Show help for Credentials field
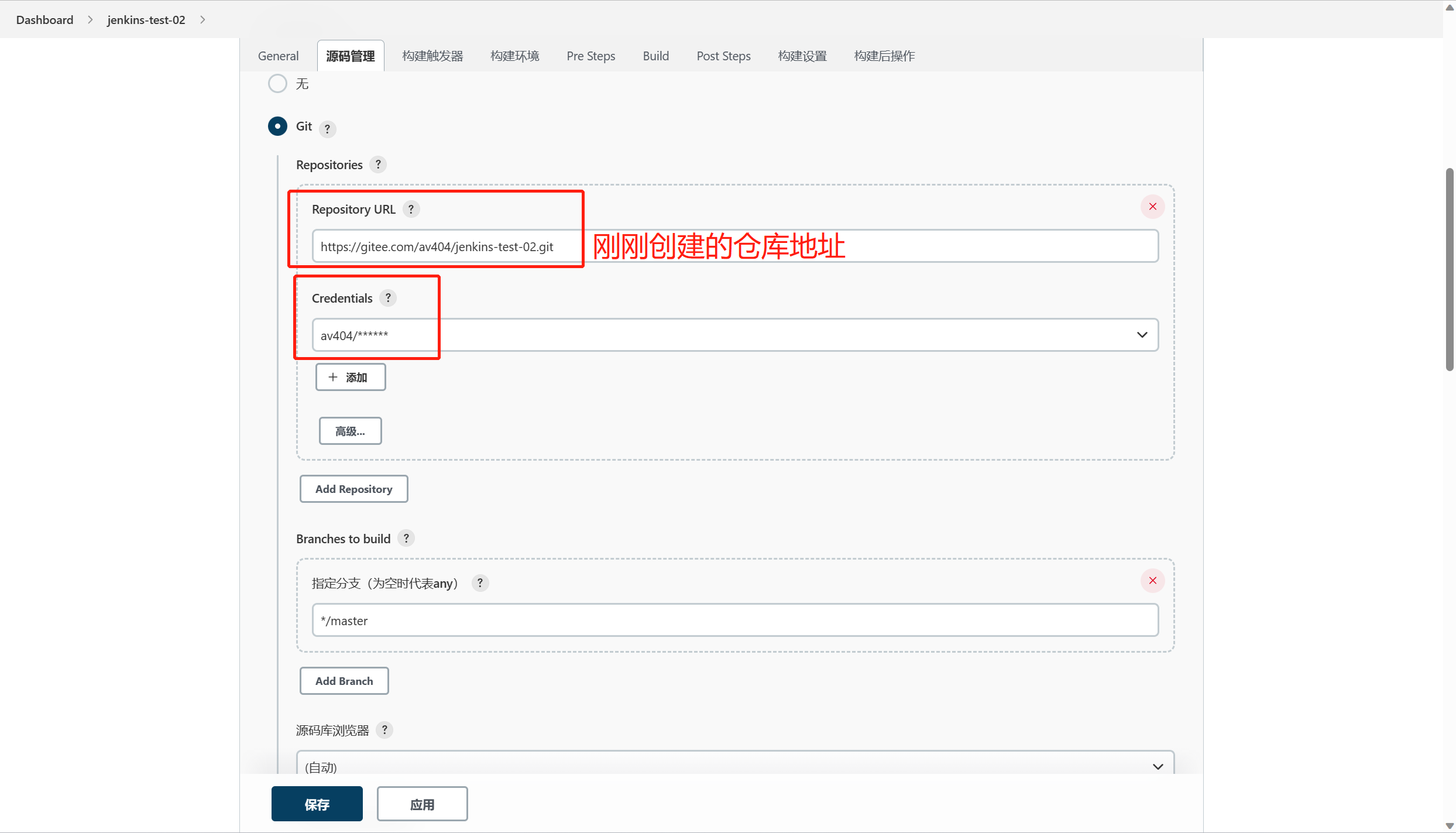 [387, 298]
